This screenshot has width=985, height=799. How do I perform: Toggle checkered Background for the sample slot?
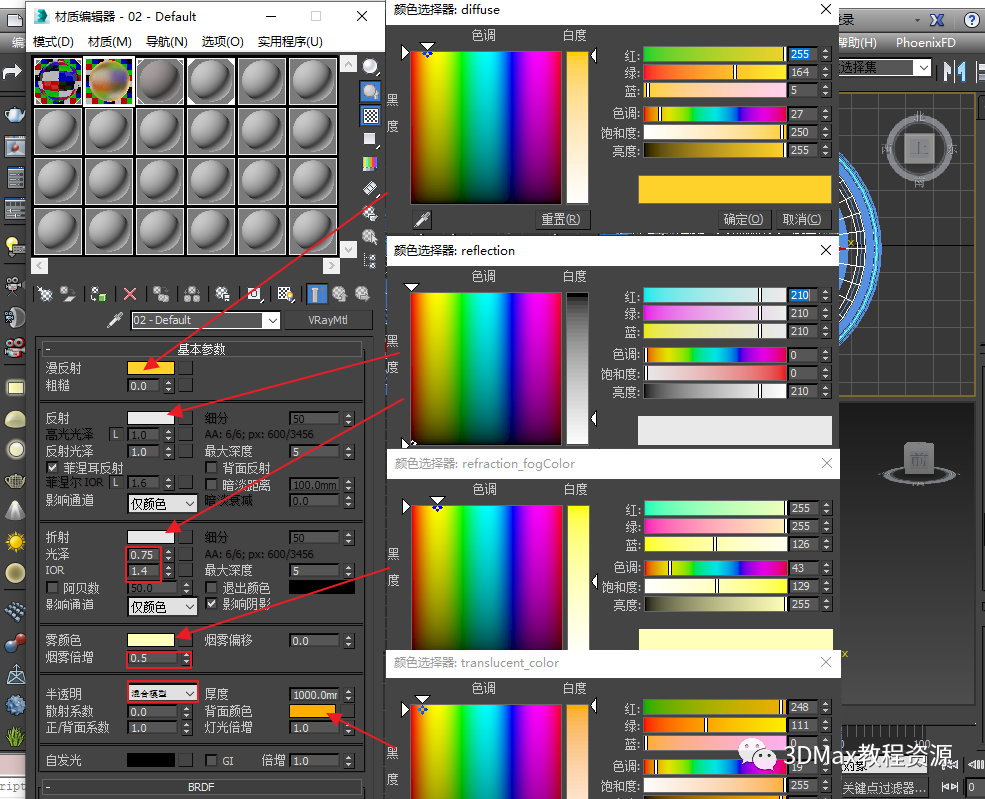pyautogui.click(x=371, y=116)
